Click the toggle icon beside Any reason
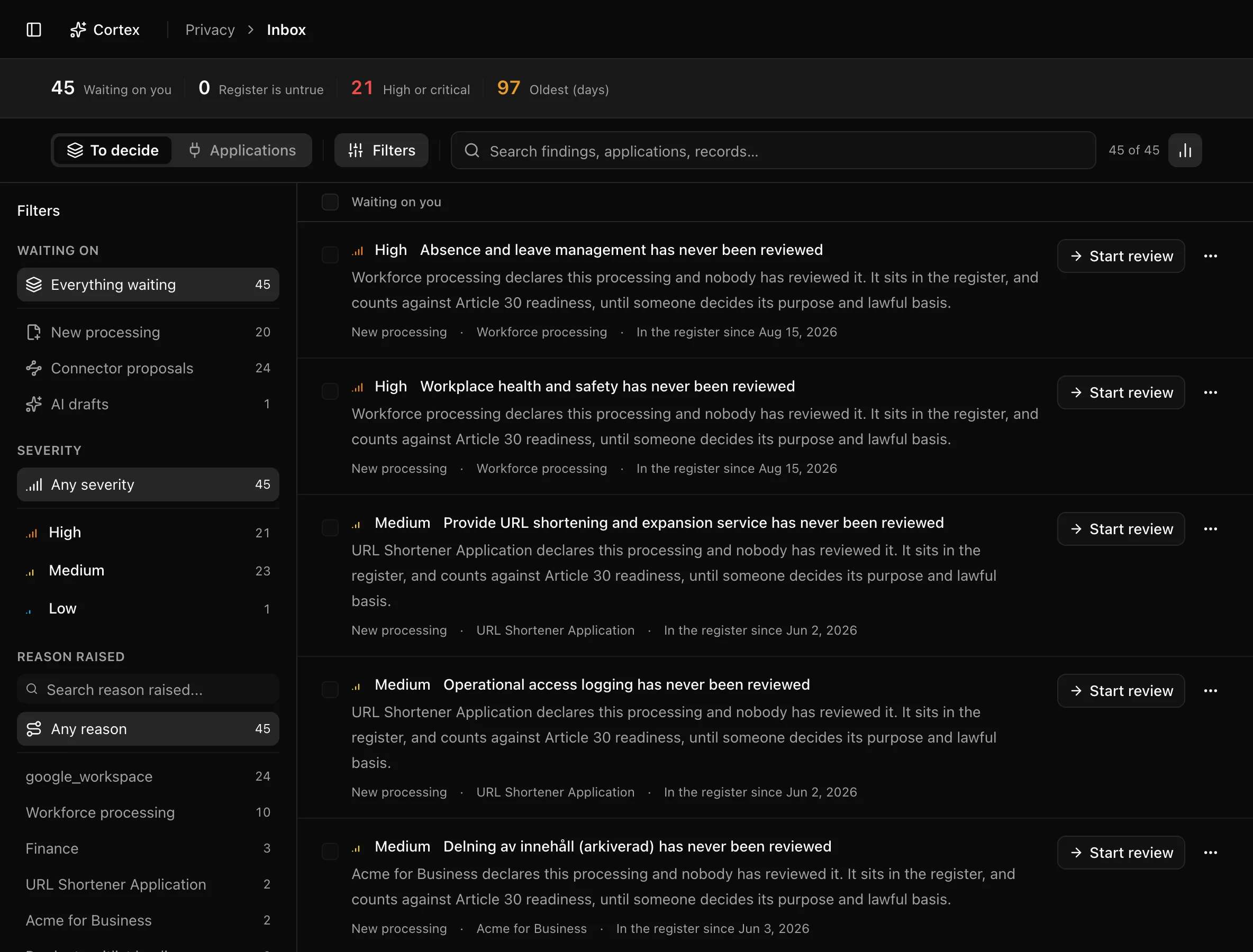The width and height of the screenshot is (1253, 952). (x=34, y=729)
